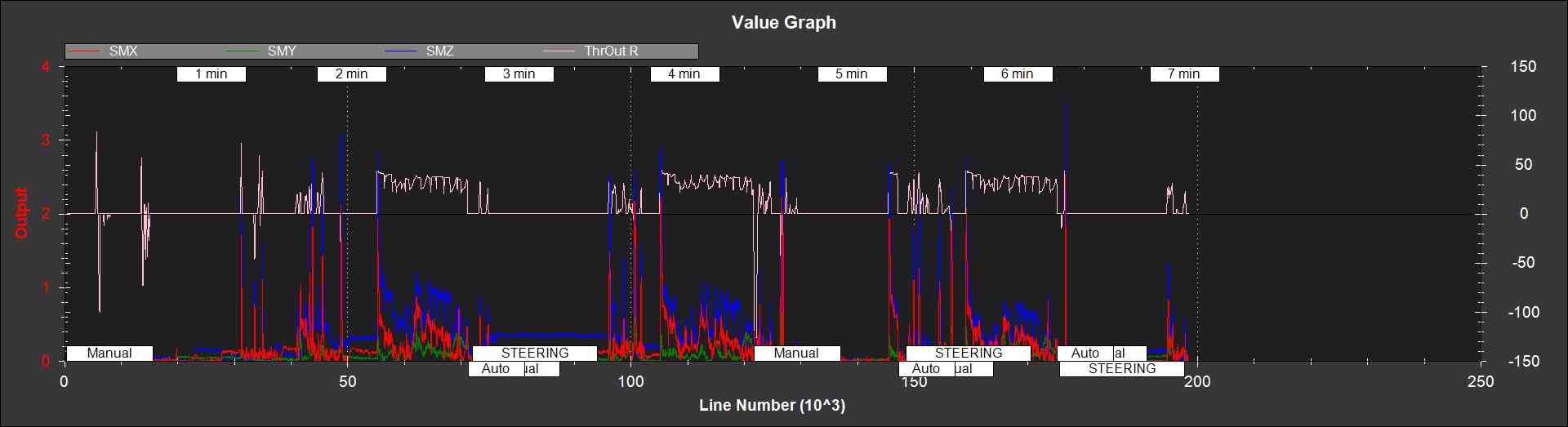This screenshot has height=427, width=1568.
Task: Click the red SMX legend line swatch
Action: click(84, 51)
